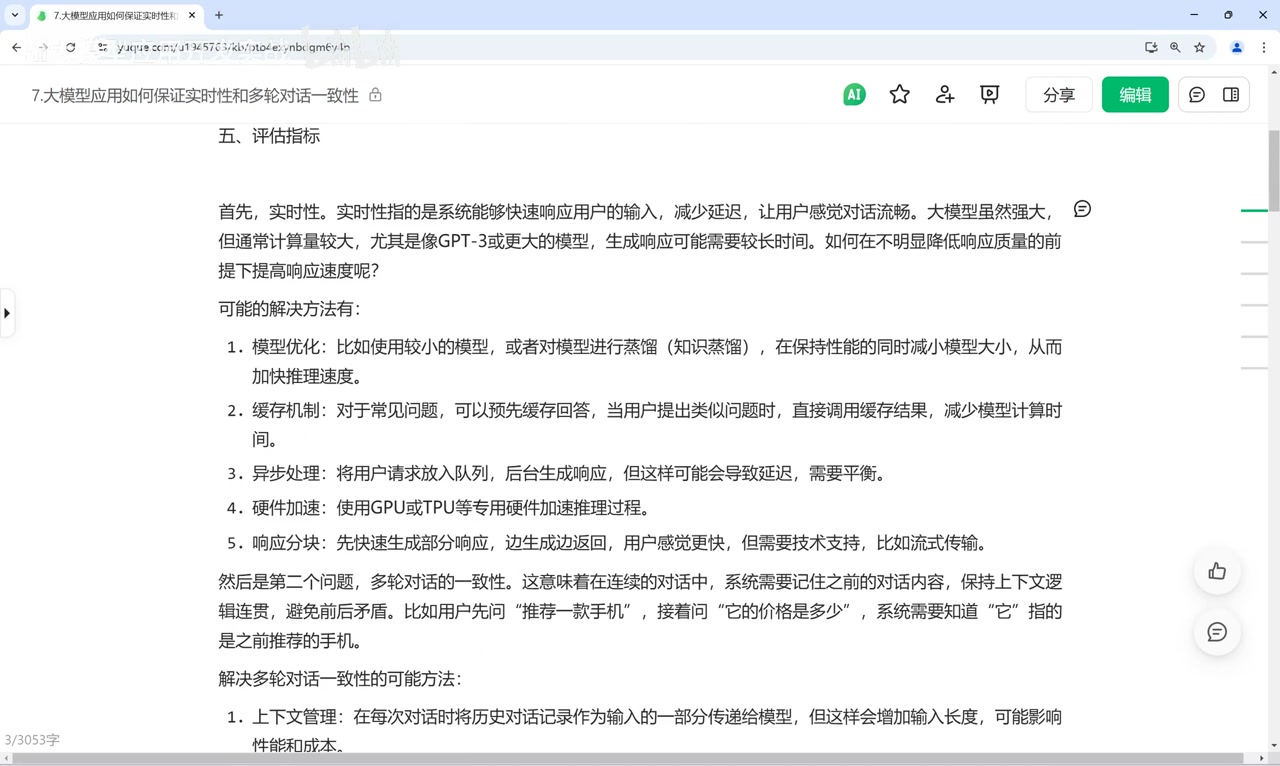Expand the left sidebar arrow

(7, 313)
